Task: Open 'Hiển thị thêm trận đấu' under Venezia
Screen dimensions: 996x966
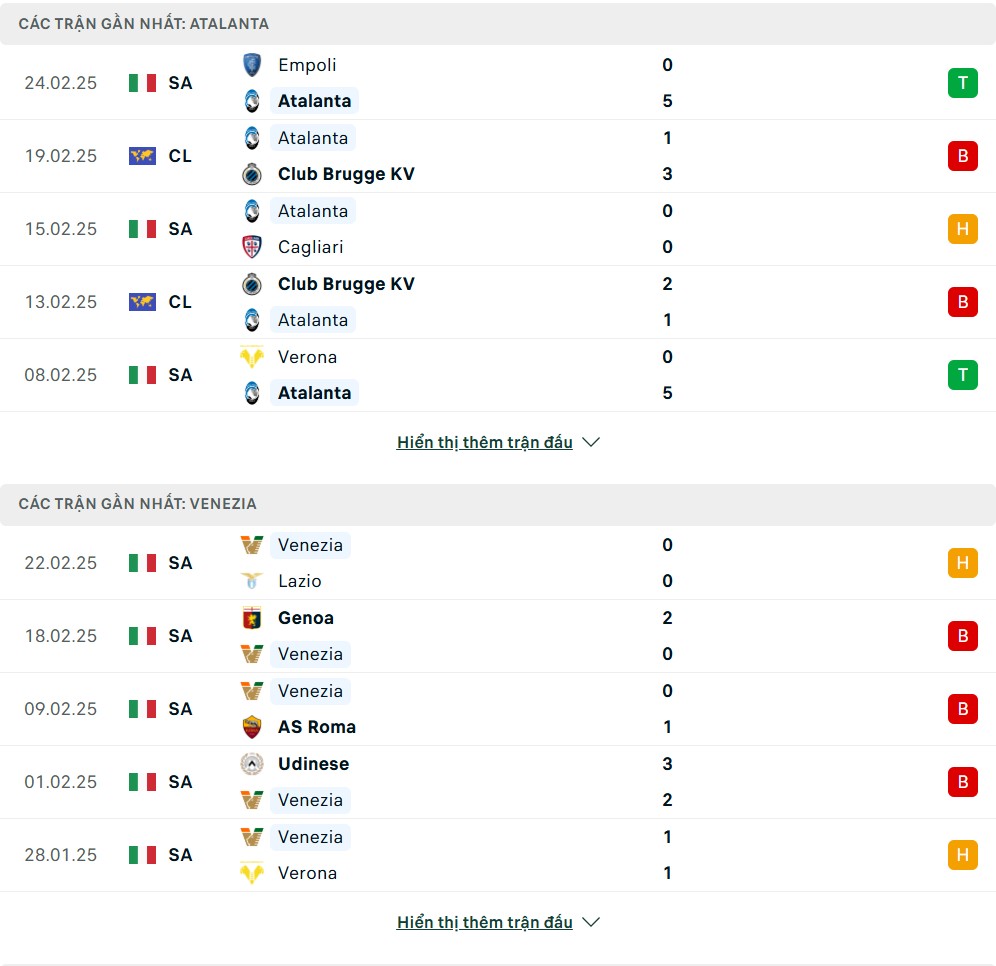Action: 484,922
